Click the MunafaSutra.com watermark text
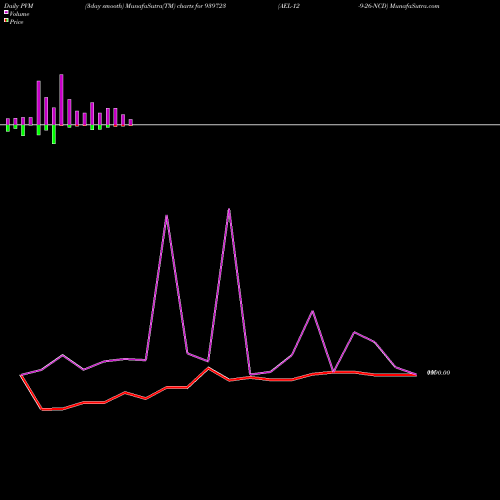 tap(415, 6)
